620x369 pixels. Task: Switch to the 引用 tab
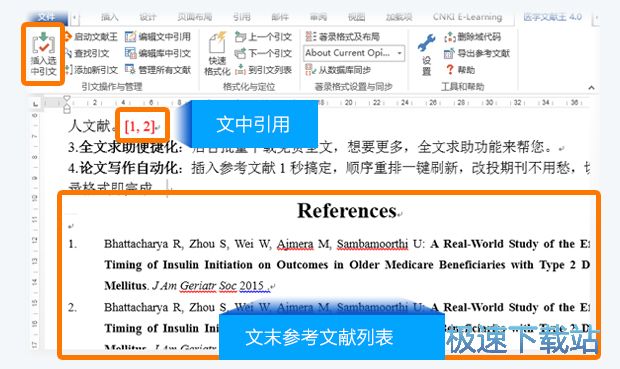click(x=241, y=17)
